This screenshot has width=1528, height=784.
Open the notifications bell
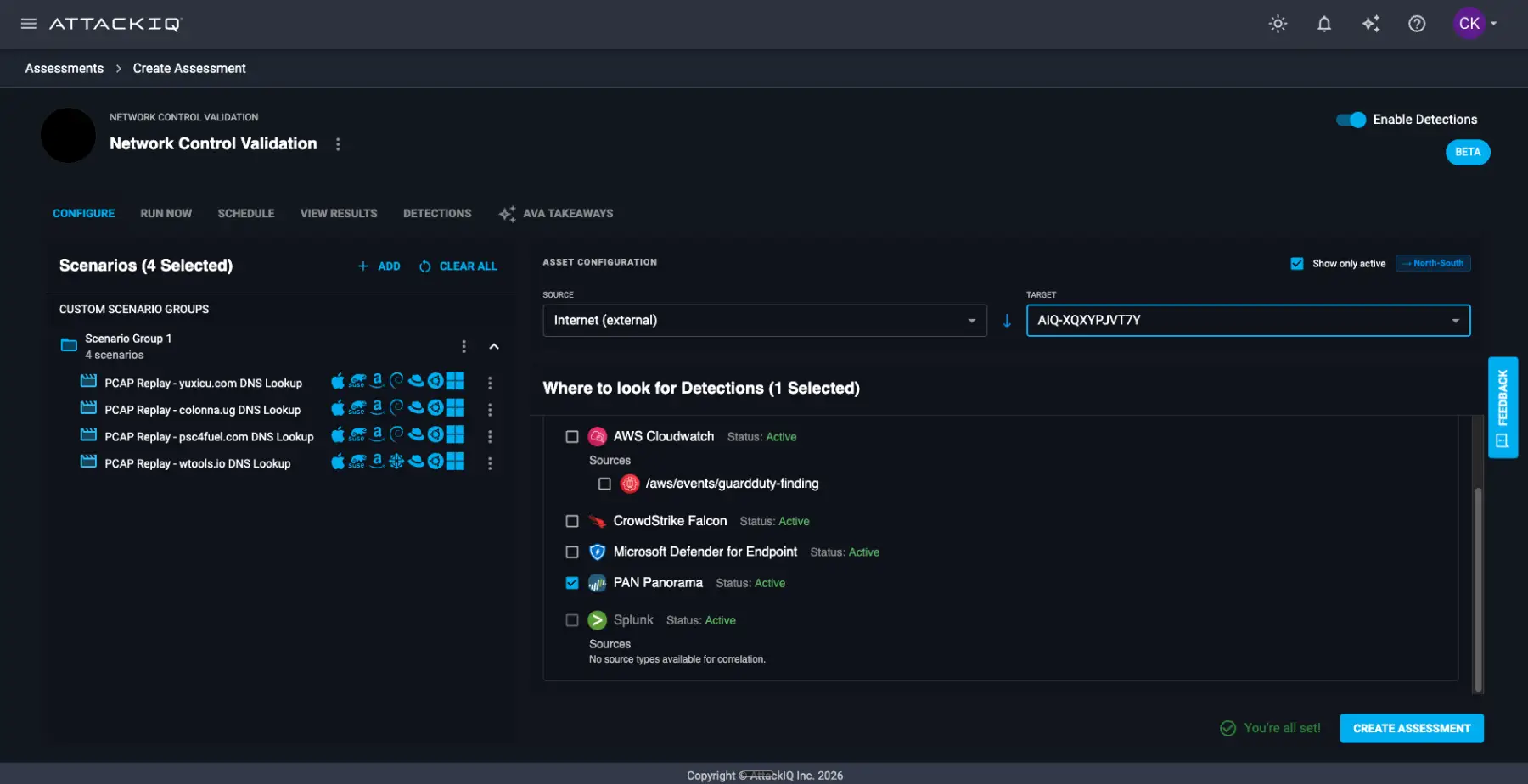pos(1324,24)
